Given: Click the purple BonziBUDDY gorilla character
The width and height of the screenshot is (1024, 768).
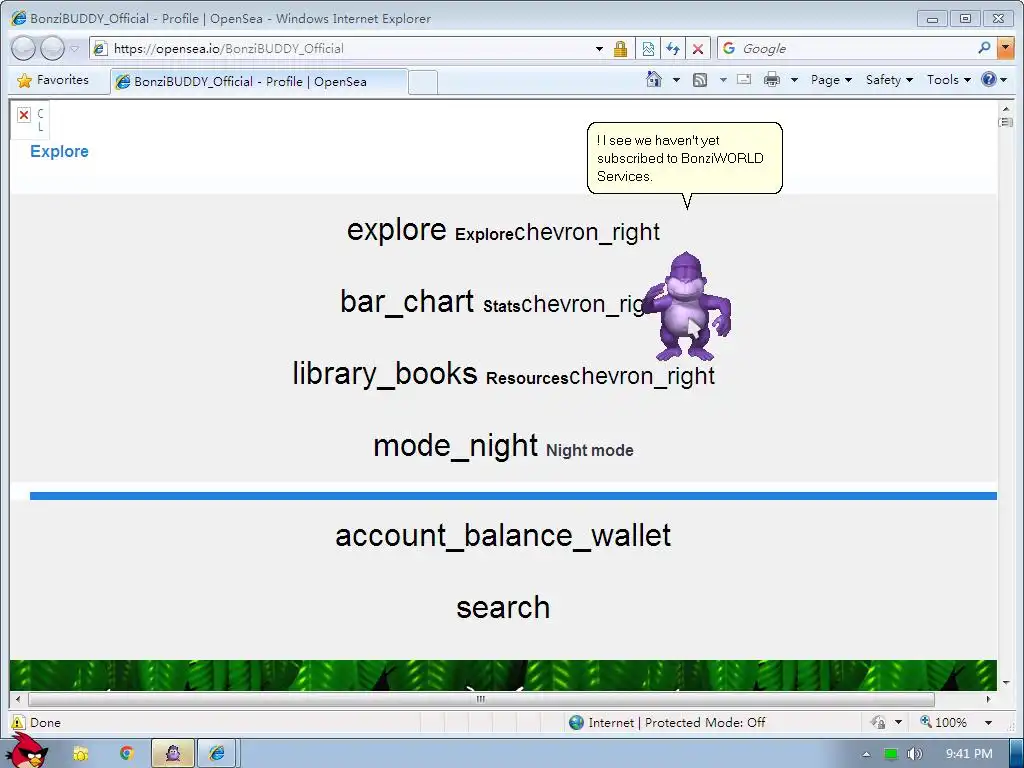Looking at the screenshot, I should (686, 306).
